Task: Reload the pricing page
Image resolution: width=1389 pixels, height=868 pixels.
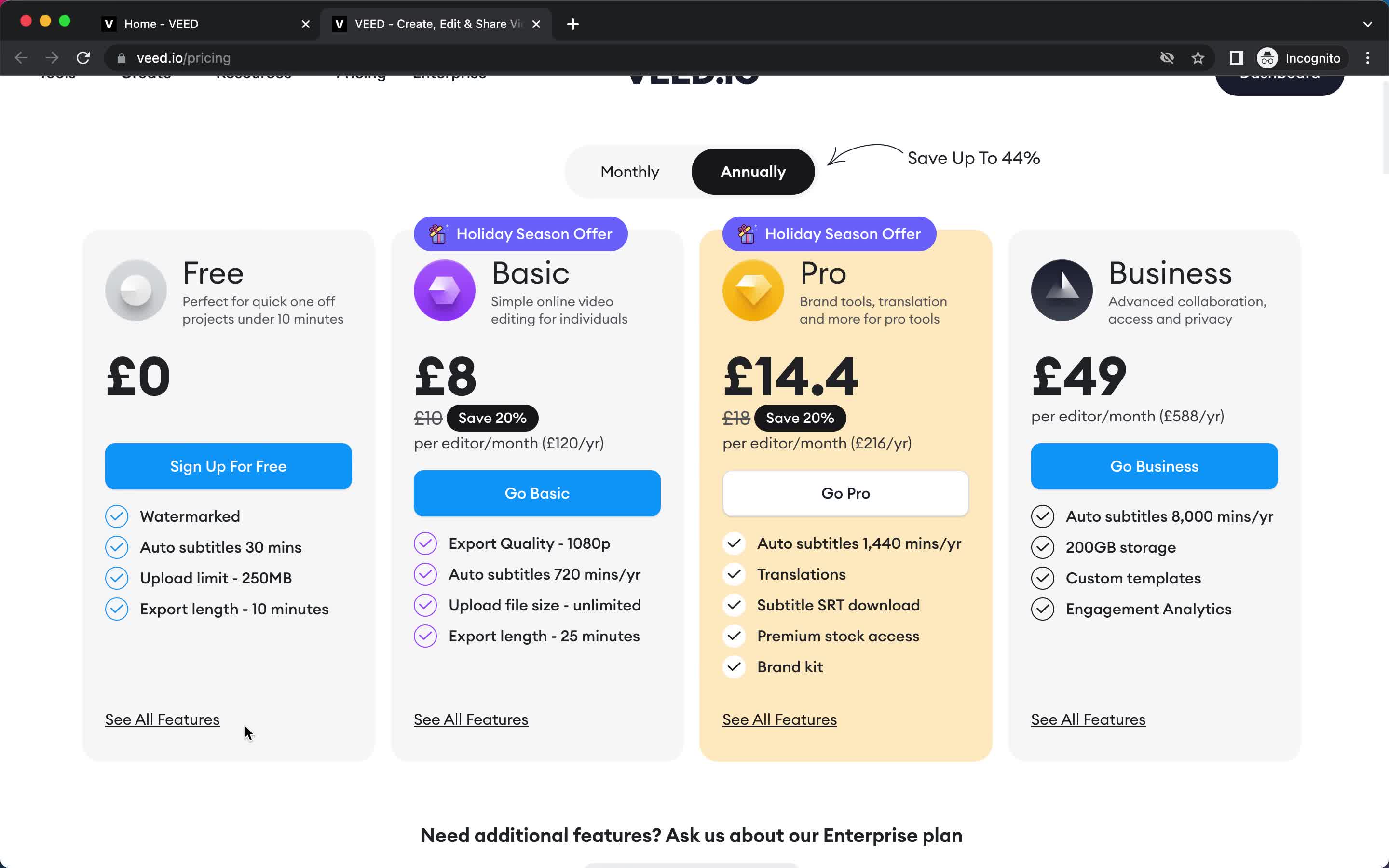Action: 83,58
